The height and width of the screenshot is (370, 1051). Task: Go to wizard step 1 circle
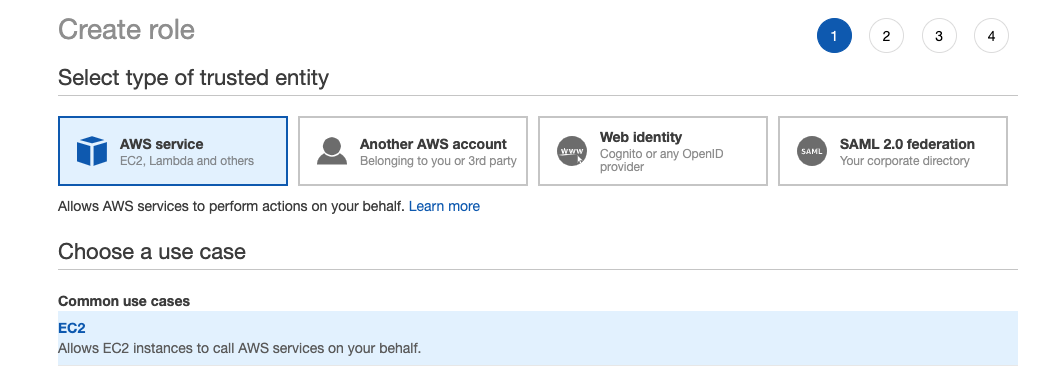(x=834, y=36)
